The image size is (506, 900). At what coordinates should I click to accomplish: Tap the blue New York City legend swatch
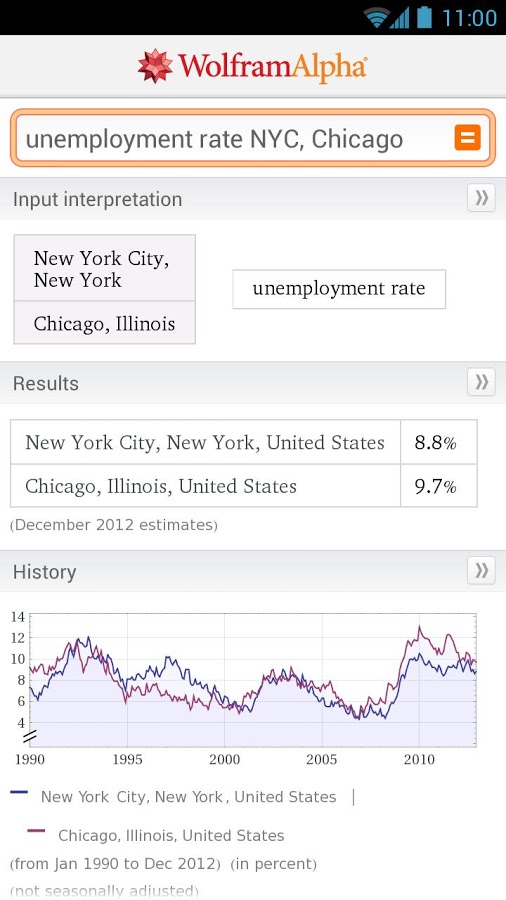(19, 792)
